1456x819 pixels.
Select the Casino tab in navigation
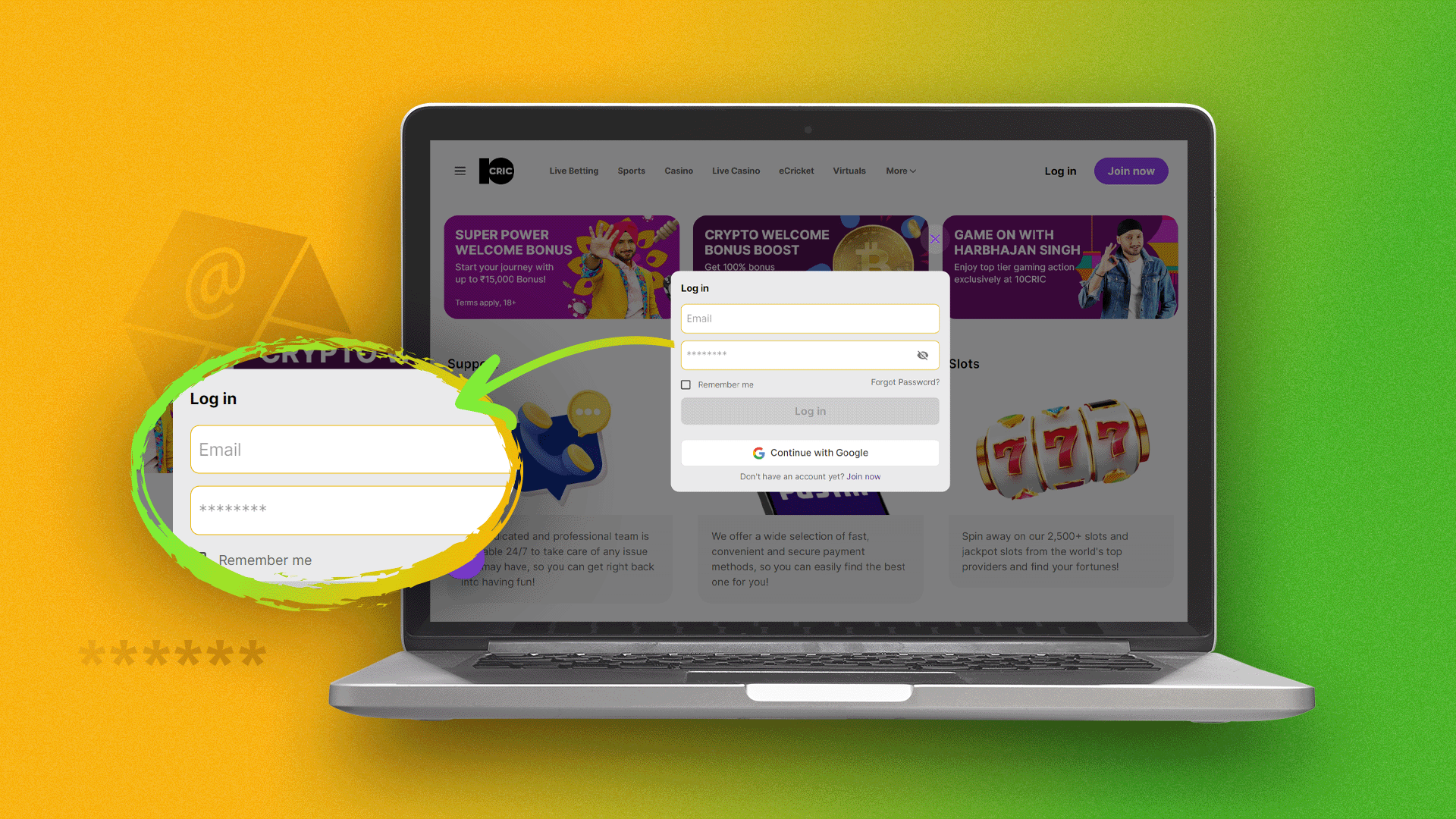pos(678,171)
